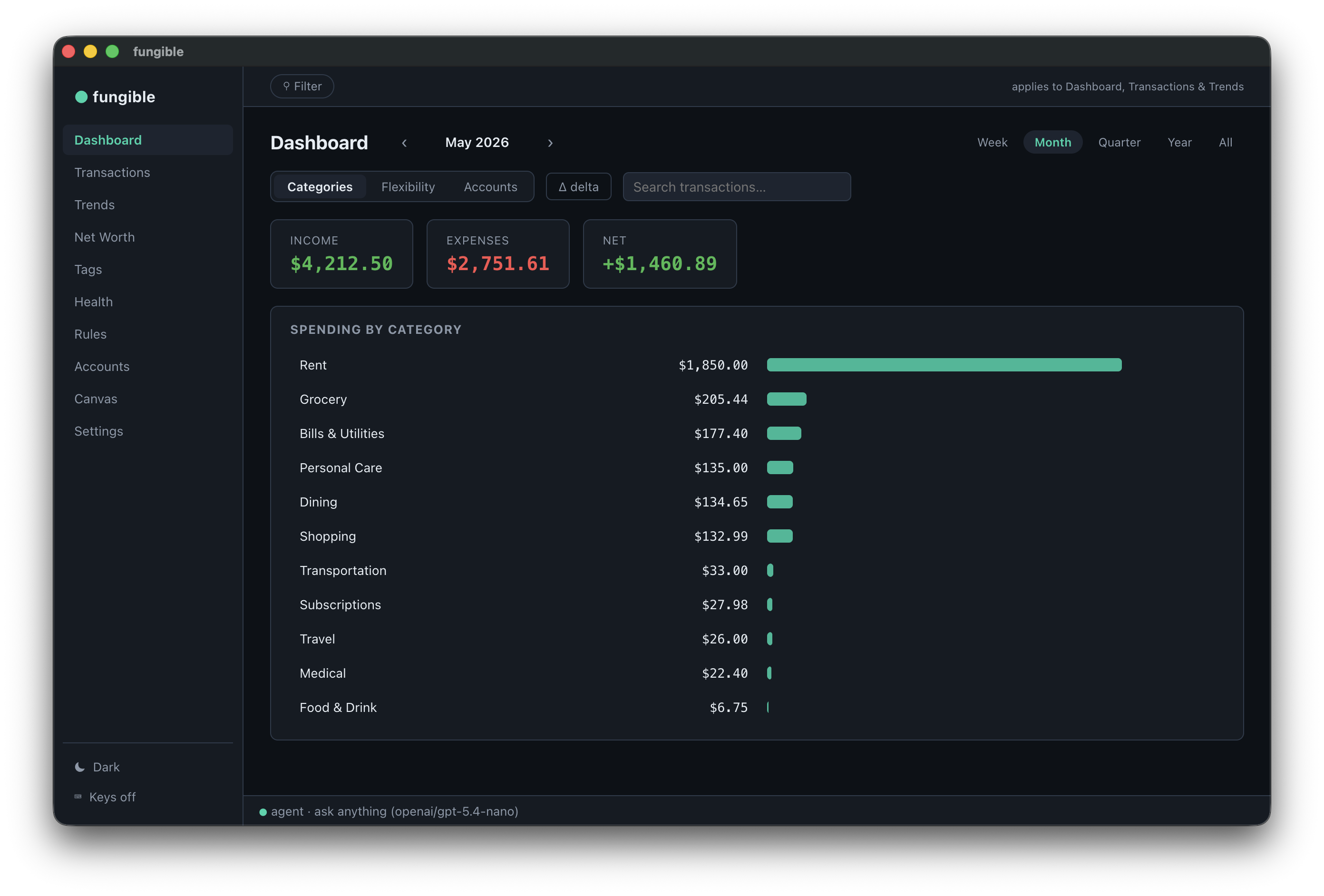This screenshot has height=896, width=1324.
Task: Open Accounts page in the sidebar
Action: click(x=147, y=366)
